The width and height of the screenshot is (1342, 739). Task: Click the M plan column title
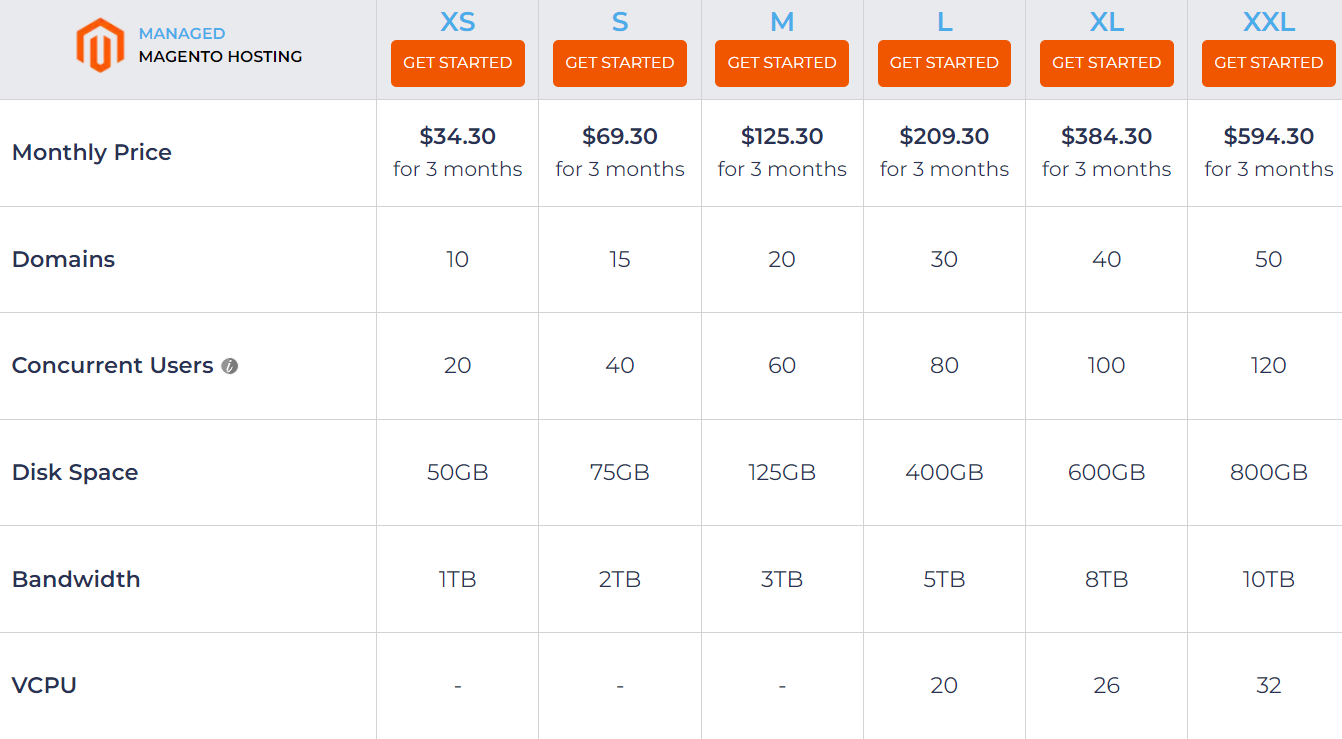[782, 21]
